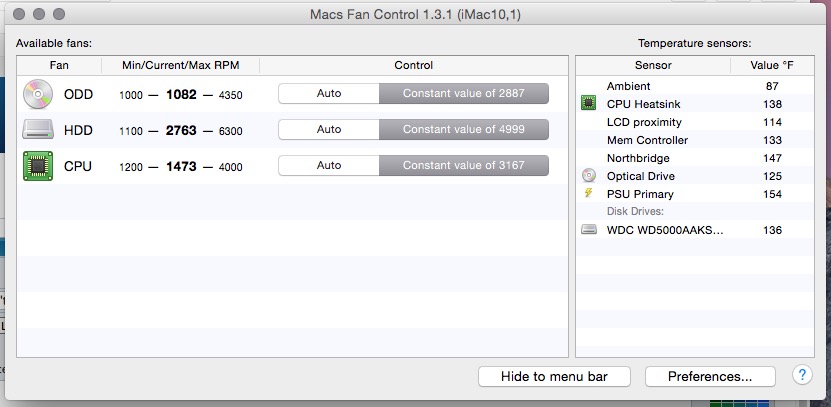This screenshot has width=831, height=407.
Task: Click Hide to menu bar button
Action: 554,377
